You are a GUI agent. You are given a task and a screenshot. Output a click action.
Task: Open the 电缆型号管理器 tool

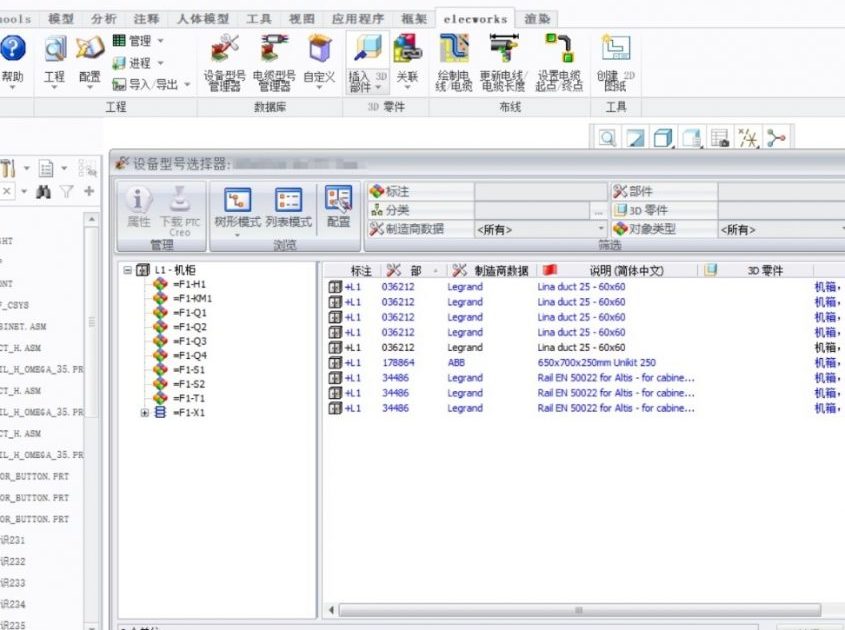coord(274,62)
